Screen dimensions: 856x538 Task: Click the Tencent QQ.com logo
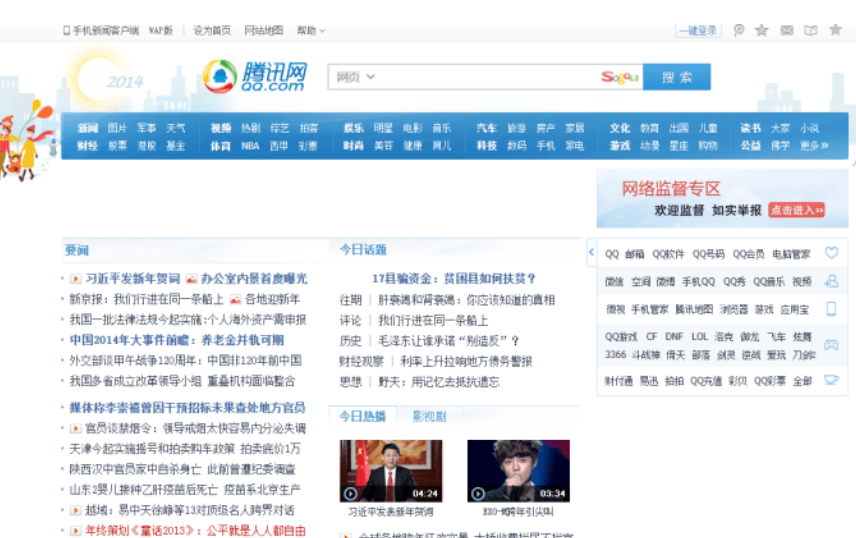[254, 76]
